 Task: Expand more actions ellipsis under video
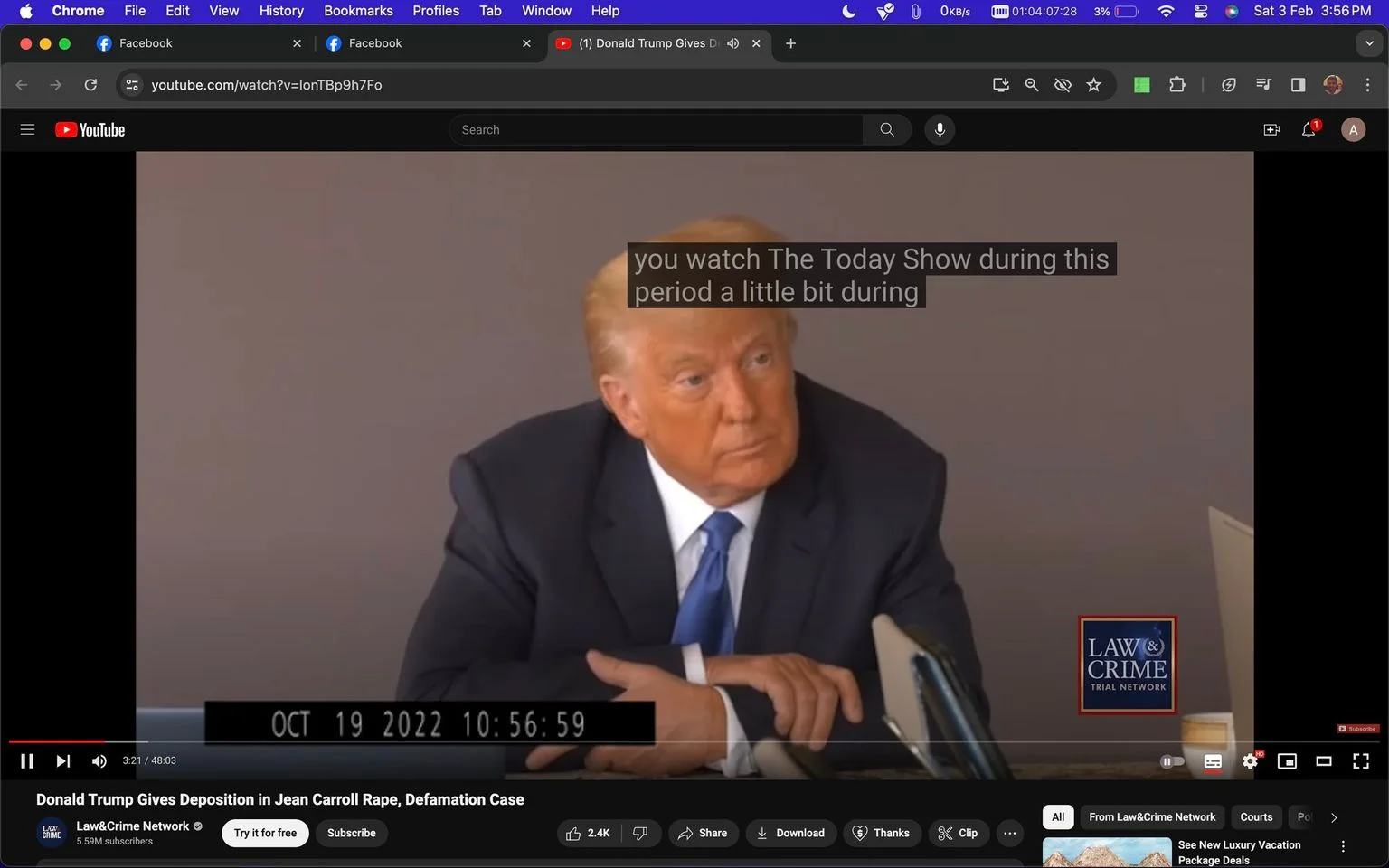pyautogui.click(x=1010, y=833)
